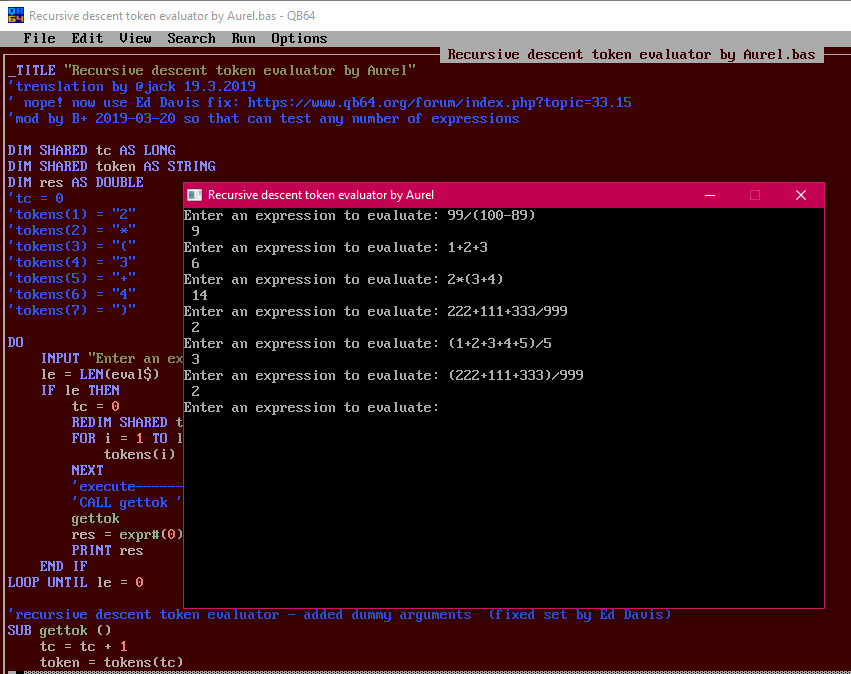Place cursor on LOOP UNTIL le = 0 line
Screen dimensions: 851x674
(x=75, y=582)
